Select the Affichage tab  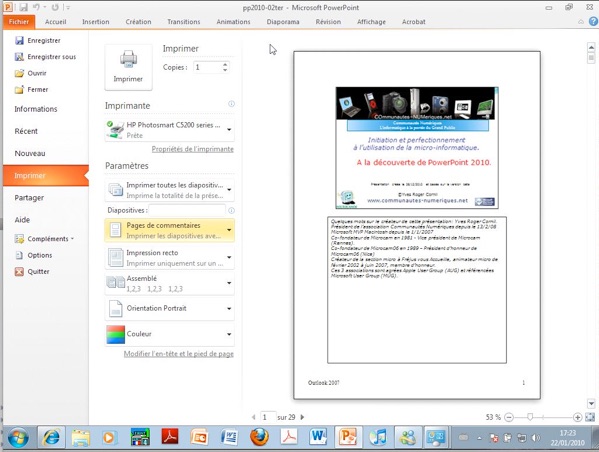371,22
